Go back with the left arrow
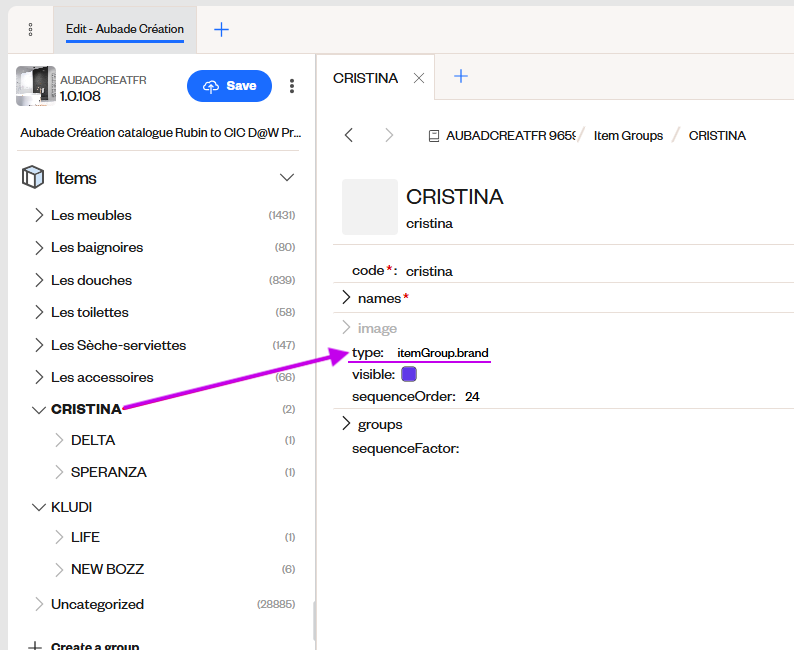This screenshot has width=794, height=650. pyautogui.click(x=348, y=135)
